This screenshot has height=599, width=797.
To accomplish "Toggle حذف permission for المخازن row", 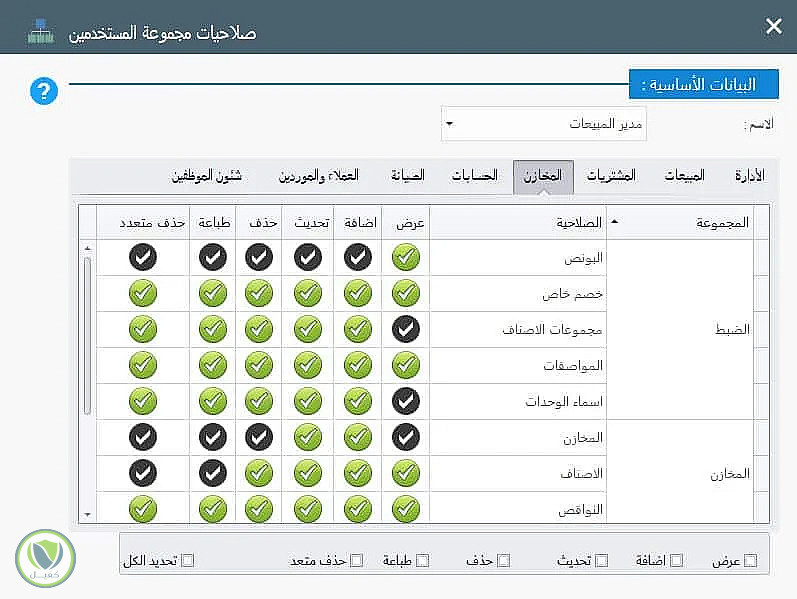I will (259, 437).
